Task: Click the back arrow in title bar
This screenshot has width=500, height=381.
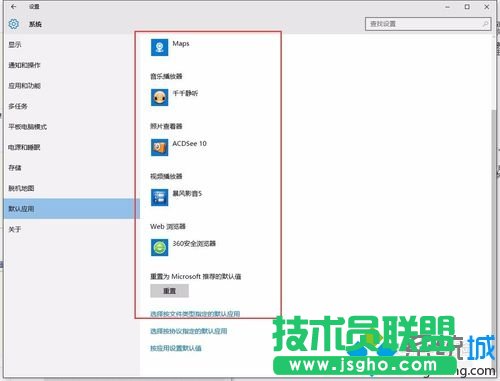Action: [13, 6]
